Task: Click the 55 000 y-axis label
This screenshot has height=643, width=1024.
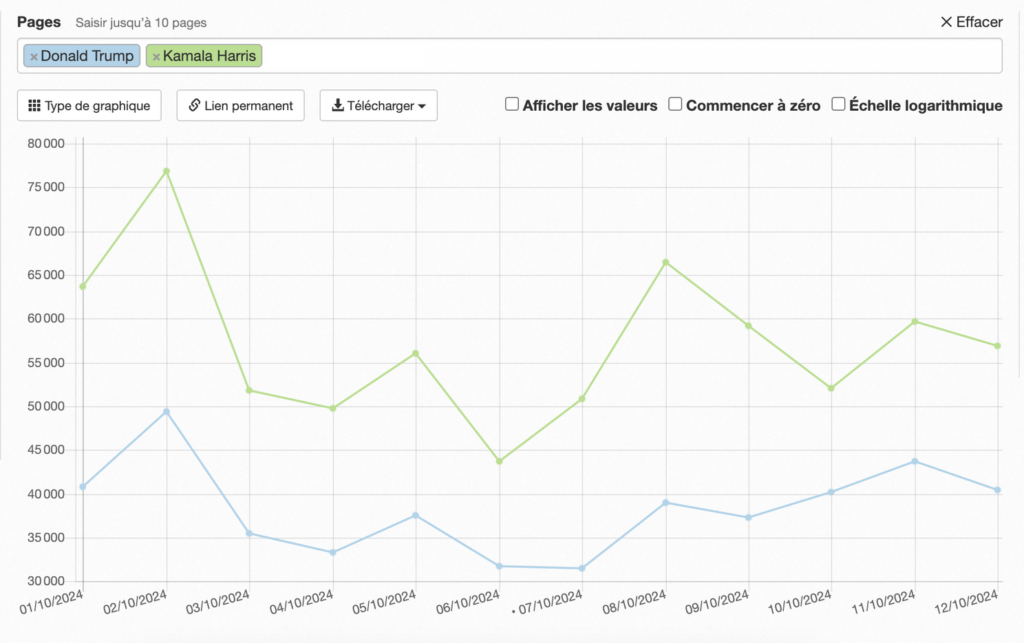Action: pos(46,362)
